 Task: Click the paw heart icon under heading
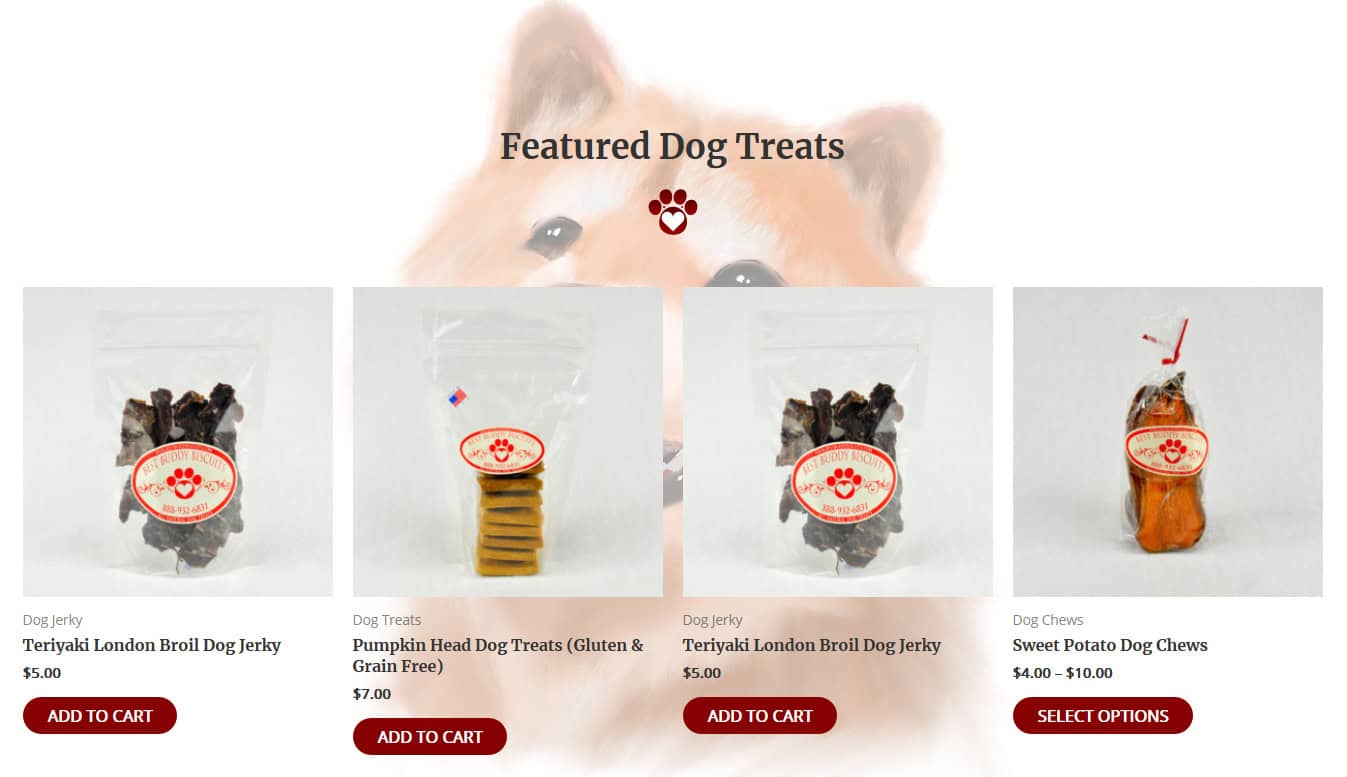[672, 211]
